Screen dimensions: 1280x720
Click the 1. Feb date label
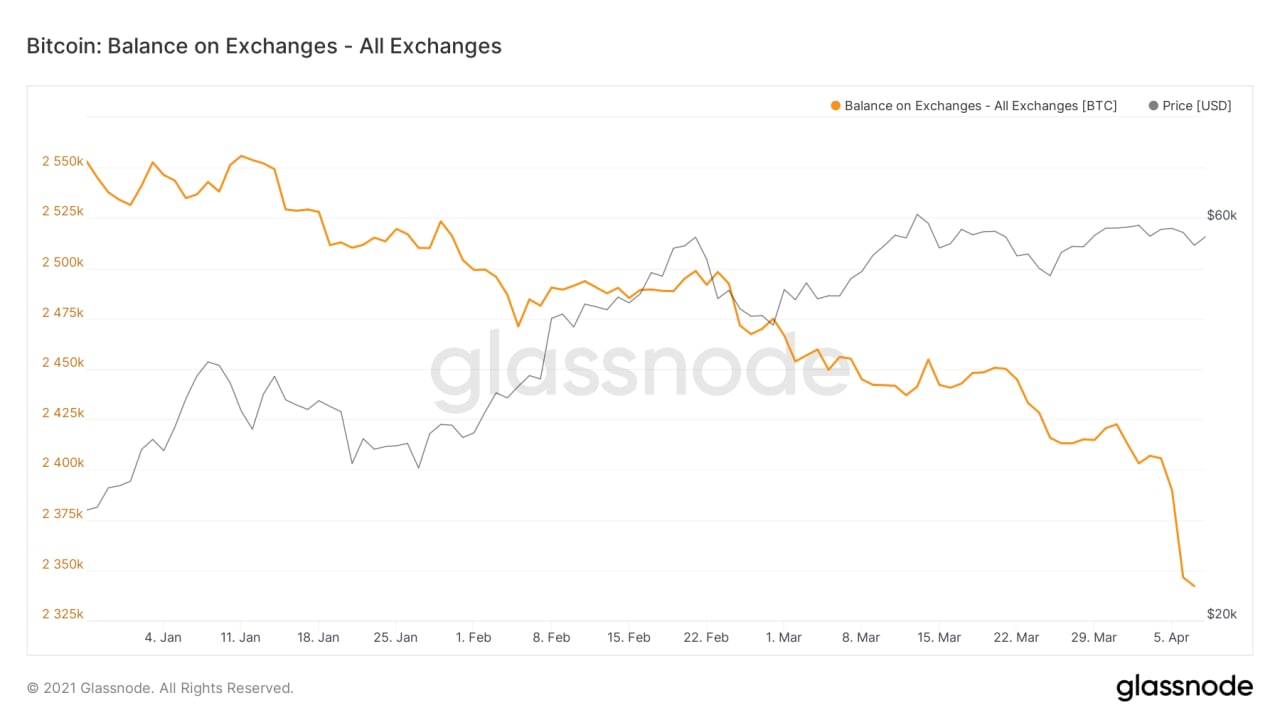tap(473, 637)
